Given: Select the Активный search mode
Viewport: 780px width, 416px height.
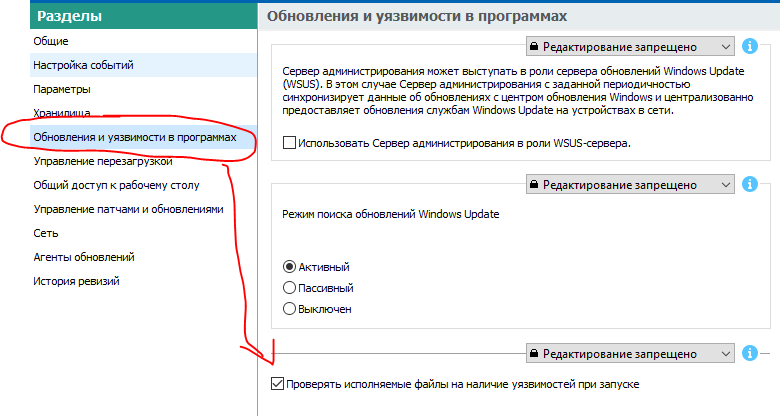Looking at the screenshot, I should [x=289, y=267].
